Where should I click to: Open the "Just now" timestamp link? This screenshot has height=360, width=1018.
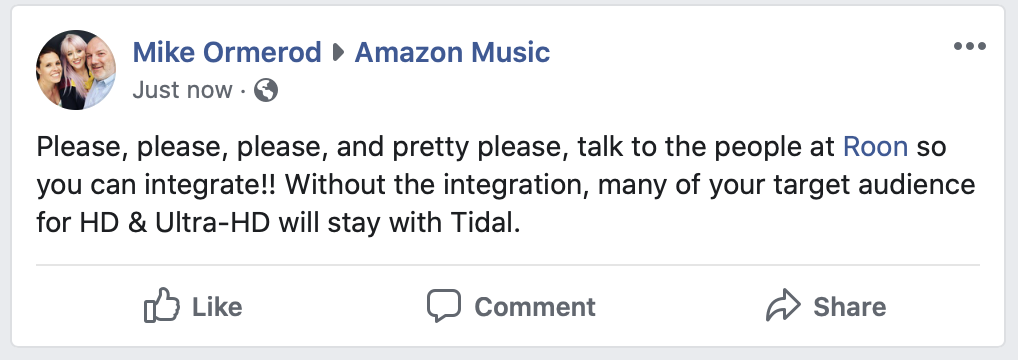(182, 90)
